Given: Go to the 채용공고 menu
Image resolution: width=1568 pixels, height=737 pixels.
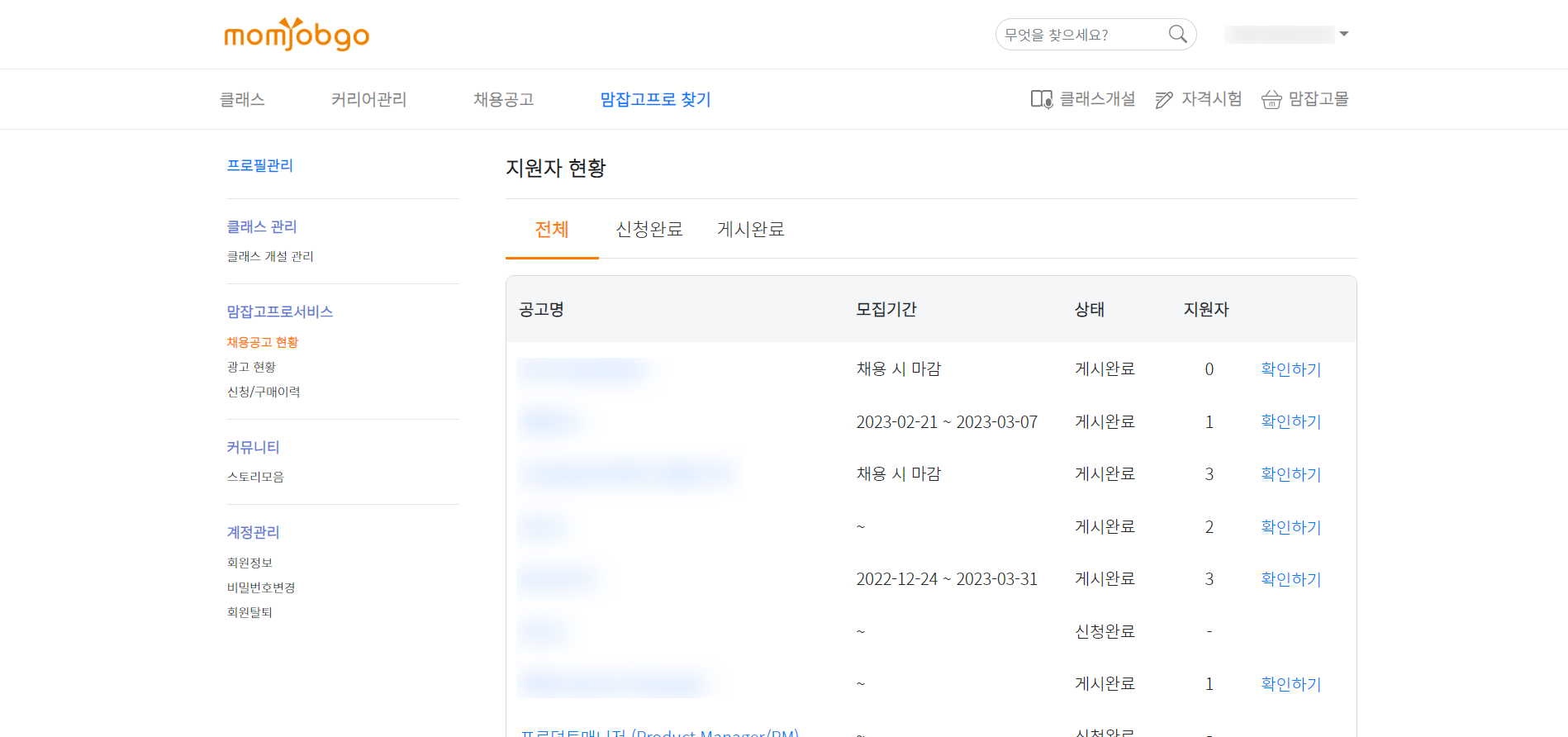Looking at the screenshot, I should [x=503, y=99].
